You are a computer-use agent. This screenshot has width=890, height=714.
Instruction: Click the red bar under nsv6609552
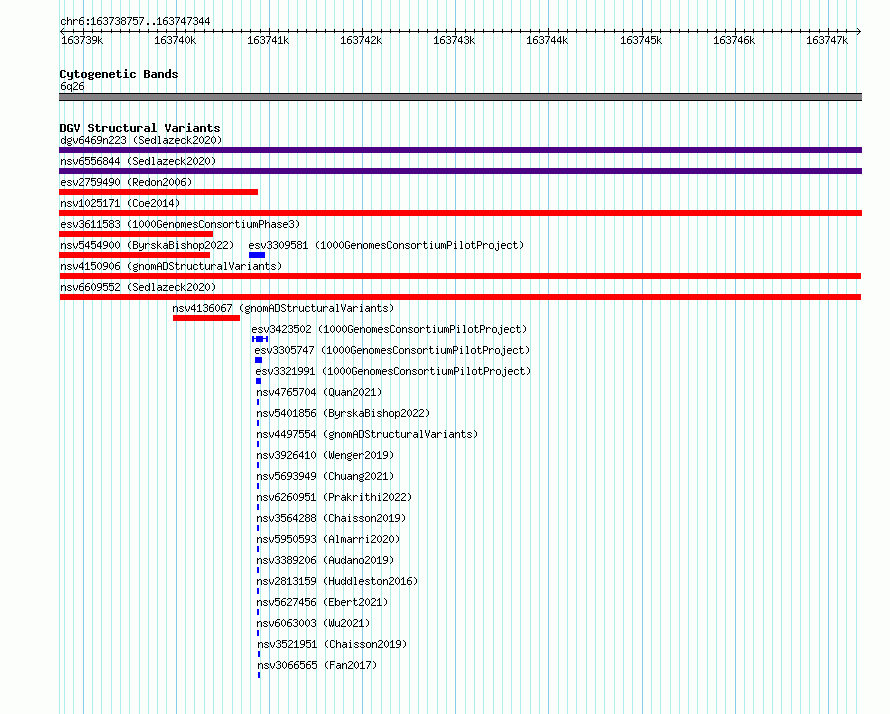pos(460,297)
